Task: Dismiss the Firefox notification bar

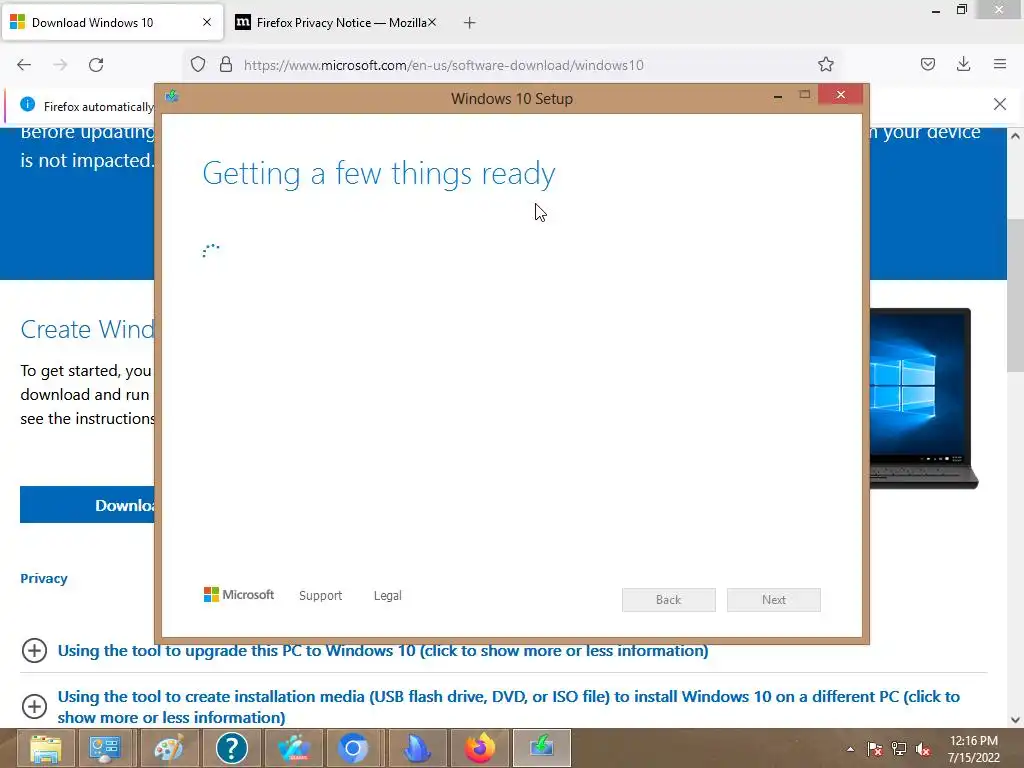Action: click(1000, 104)
